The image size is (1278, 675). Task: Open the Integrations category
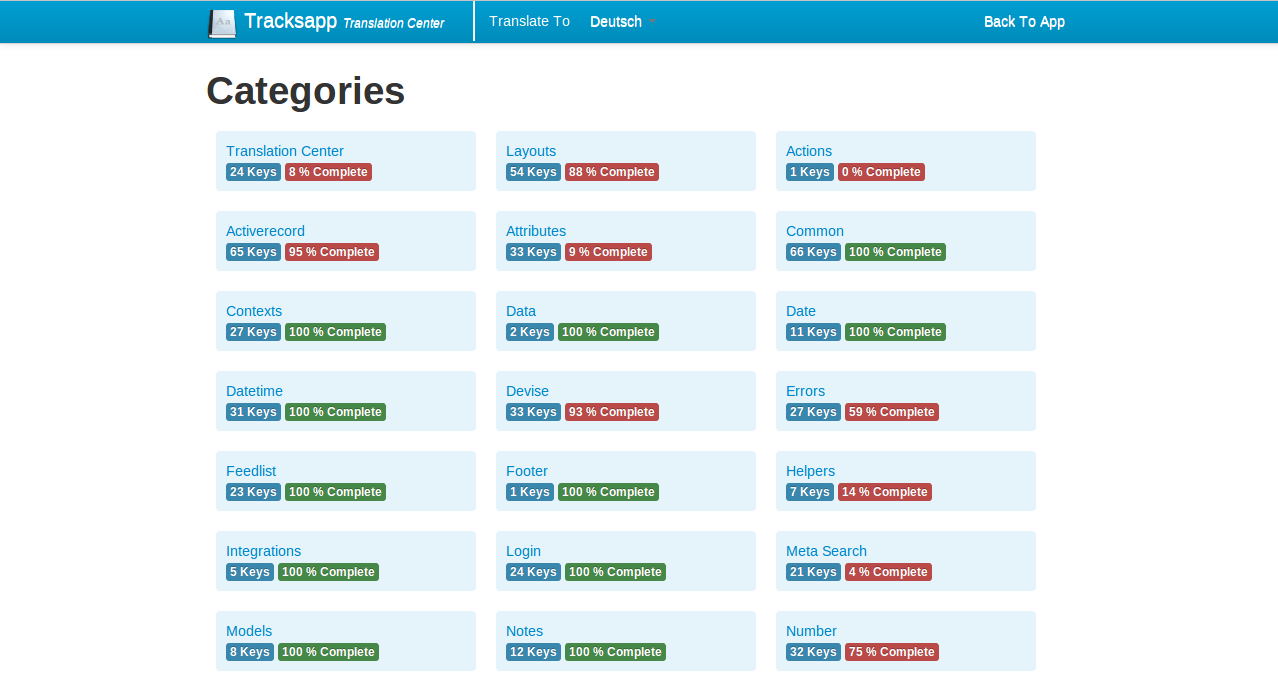[x=263, y=551]
